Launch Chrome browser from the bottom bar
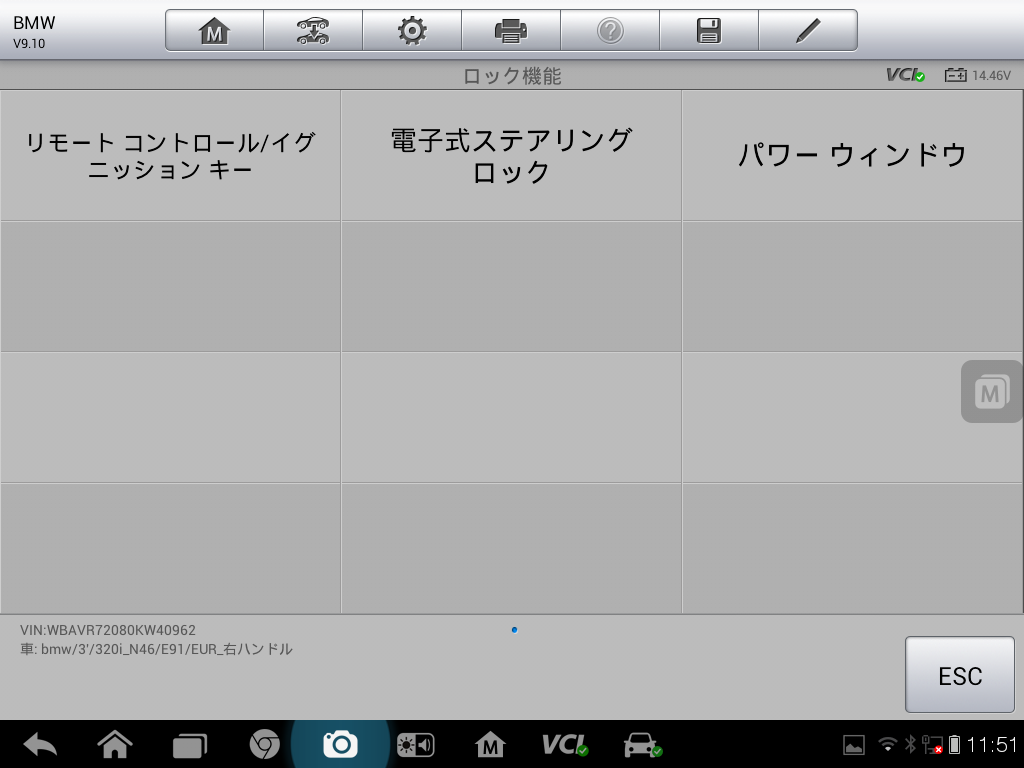This screenshot has height=768, width=1024. tap(266, 744)
